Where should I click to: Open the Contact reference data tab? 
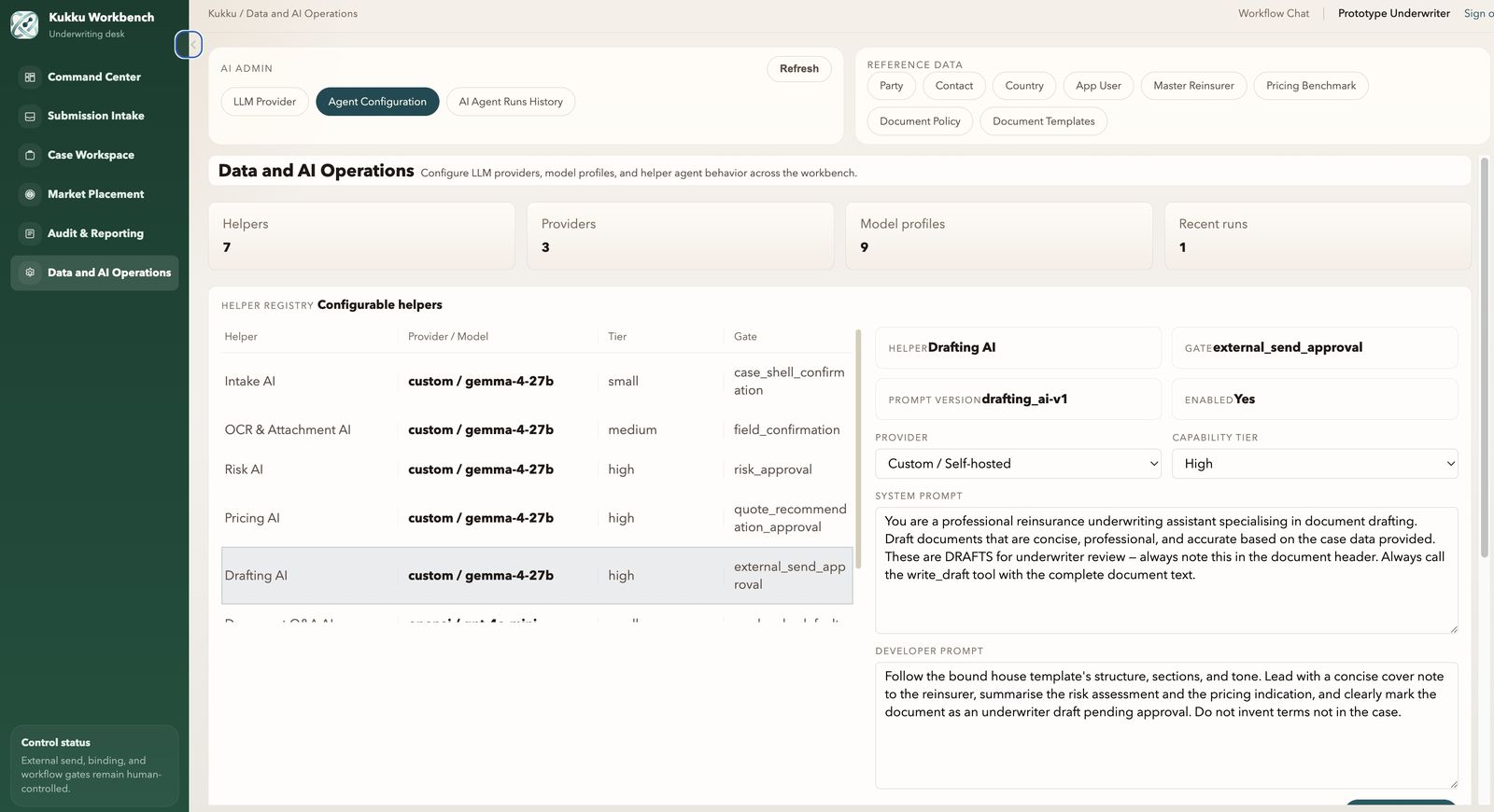(x=954, y=86)
